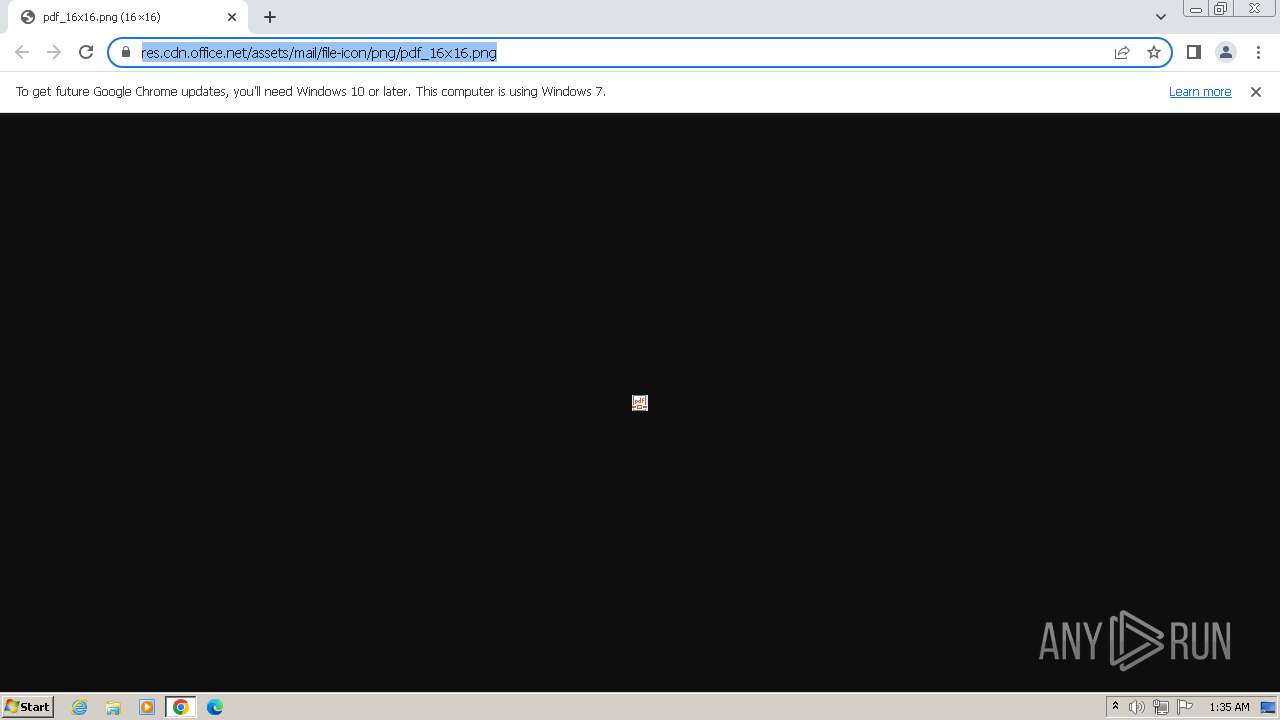Open a new tab with the plus button
The width and height of the screenshot is (1280, 720).
(270, 17)
